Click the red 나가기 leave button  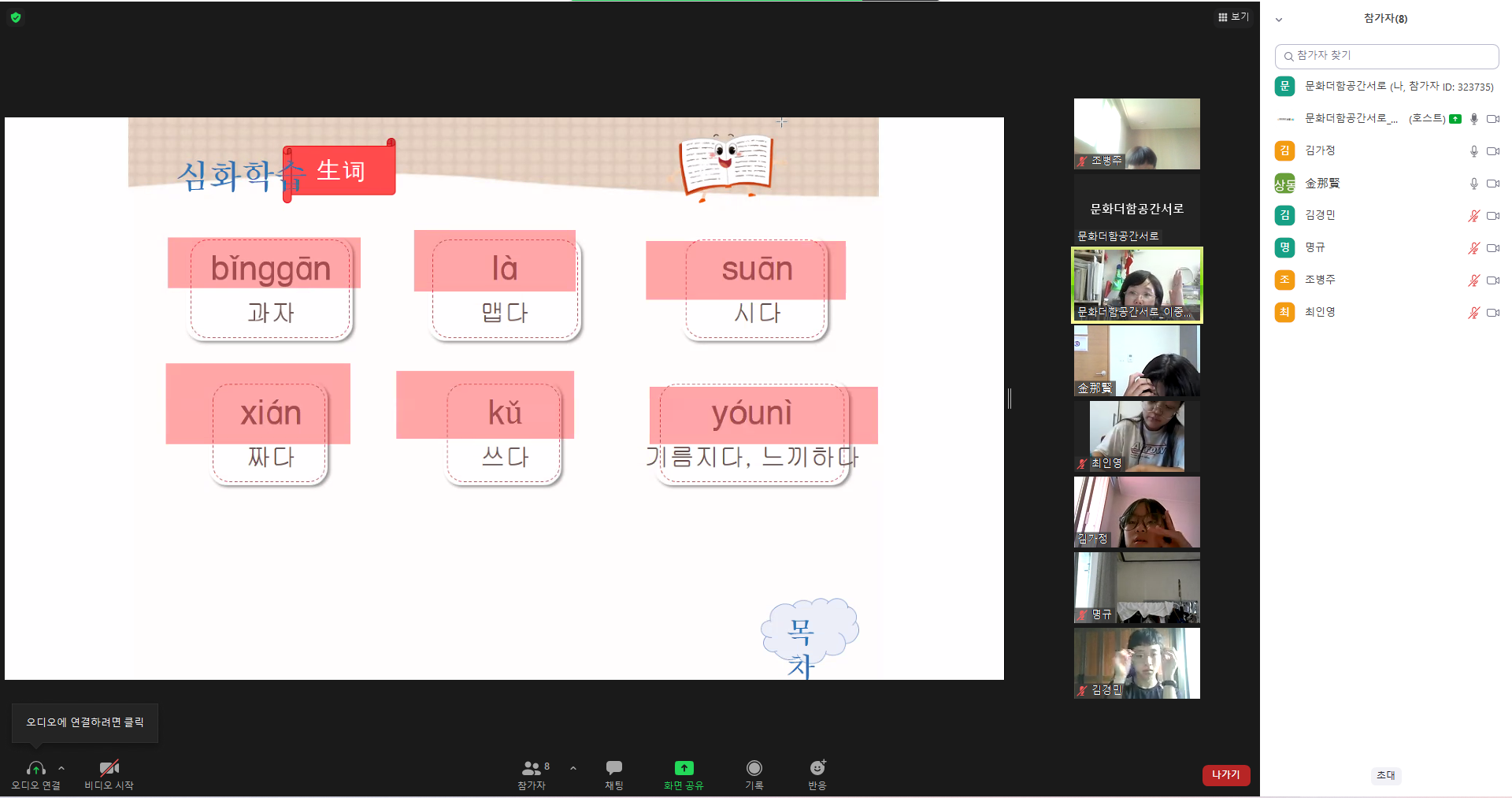[x=1225, y=775]
